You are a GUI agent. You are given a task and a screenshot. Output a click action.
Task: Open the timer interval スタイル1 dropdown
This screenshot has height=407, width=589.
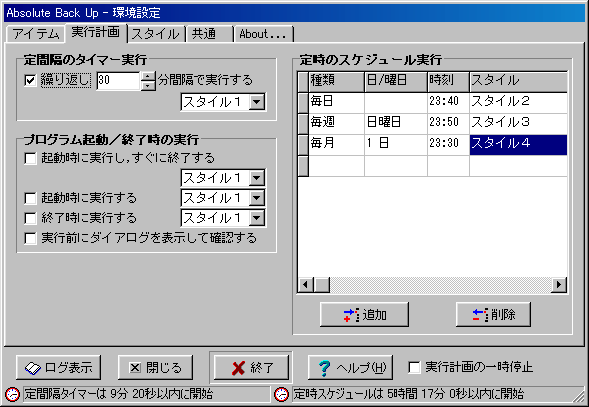click(x=257, y=102)
